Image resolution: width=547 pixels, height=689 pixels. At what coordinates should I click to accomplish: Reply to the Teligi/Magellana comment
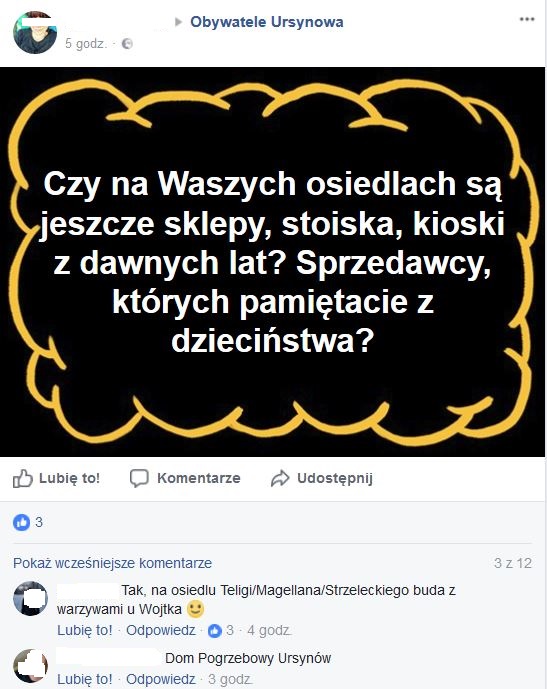[x=161, y=630]
